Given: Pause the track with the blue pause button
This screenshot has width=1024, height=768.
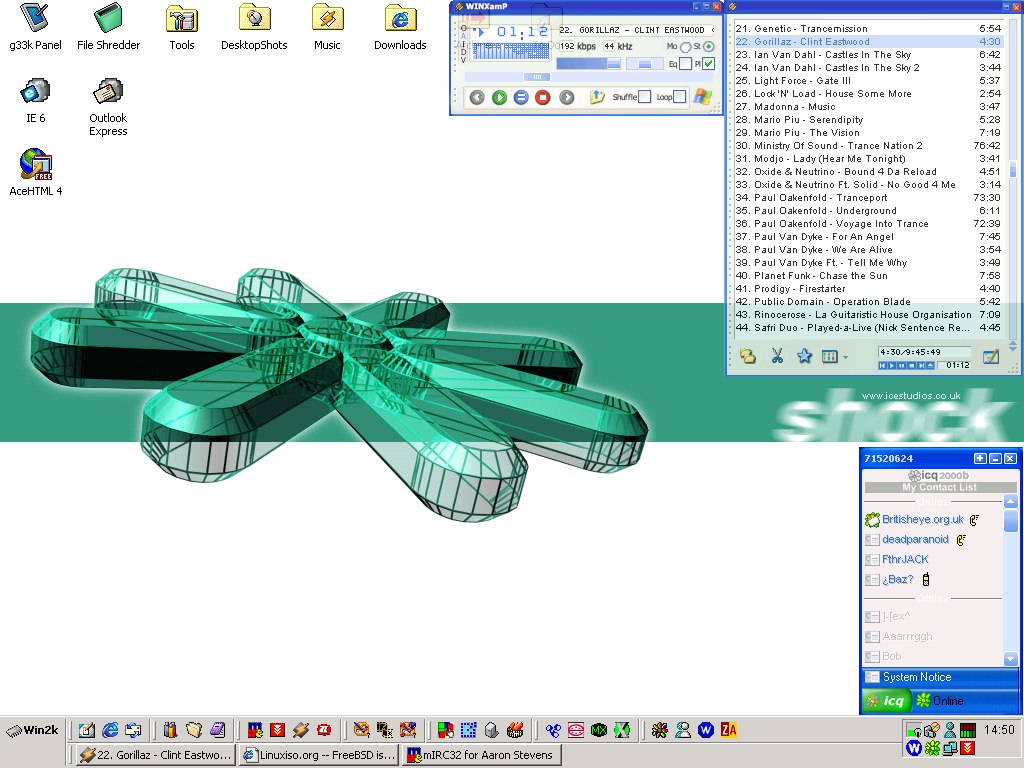Looking at the screenshot, I should [521, 97].
